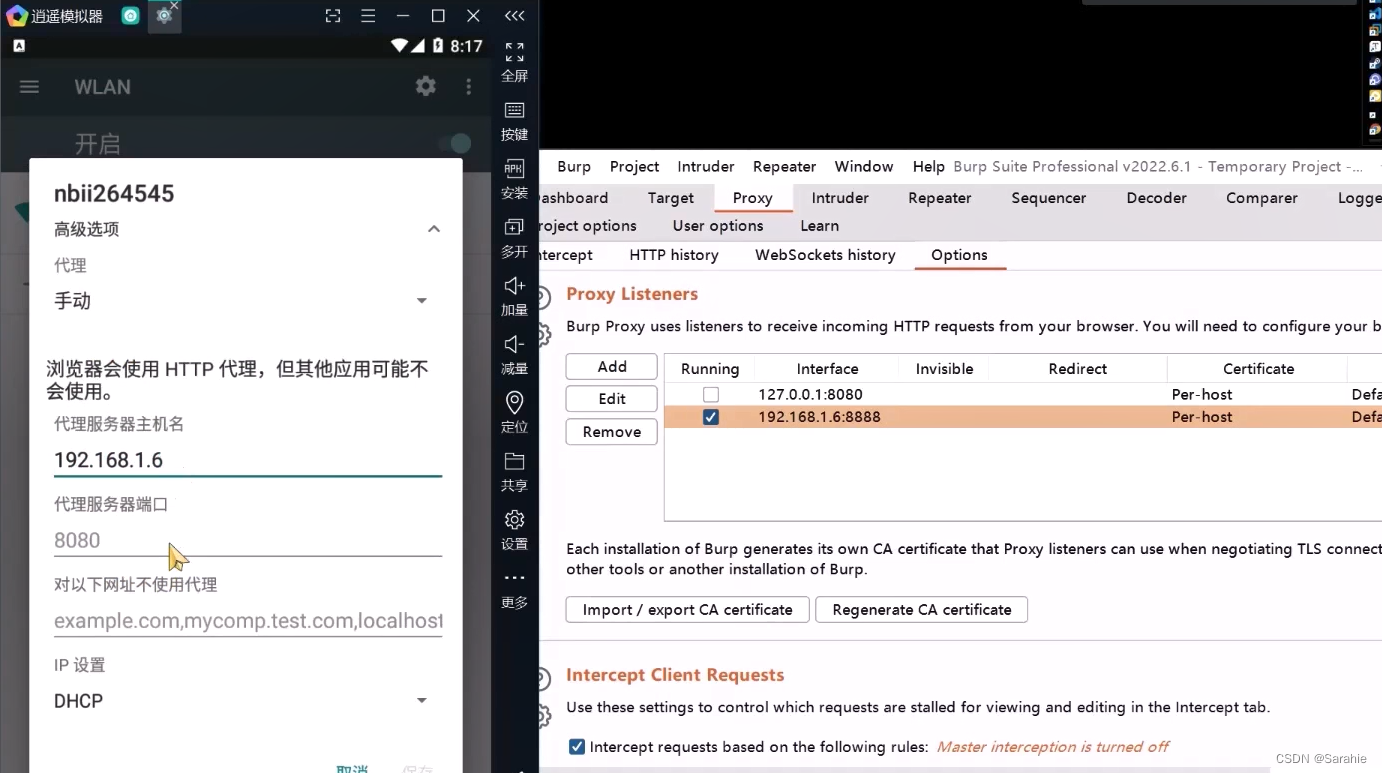Open WLAN hamburger menu
1382x773 pixels.
[x=30, y=87]
